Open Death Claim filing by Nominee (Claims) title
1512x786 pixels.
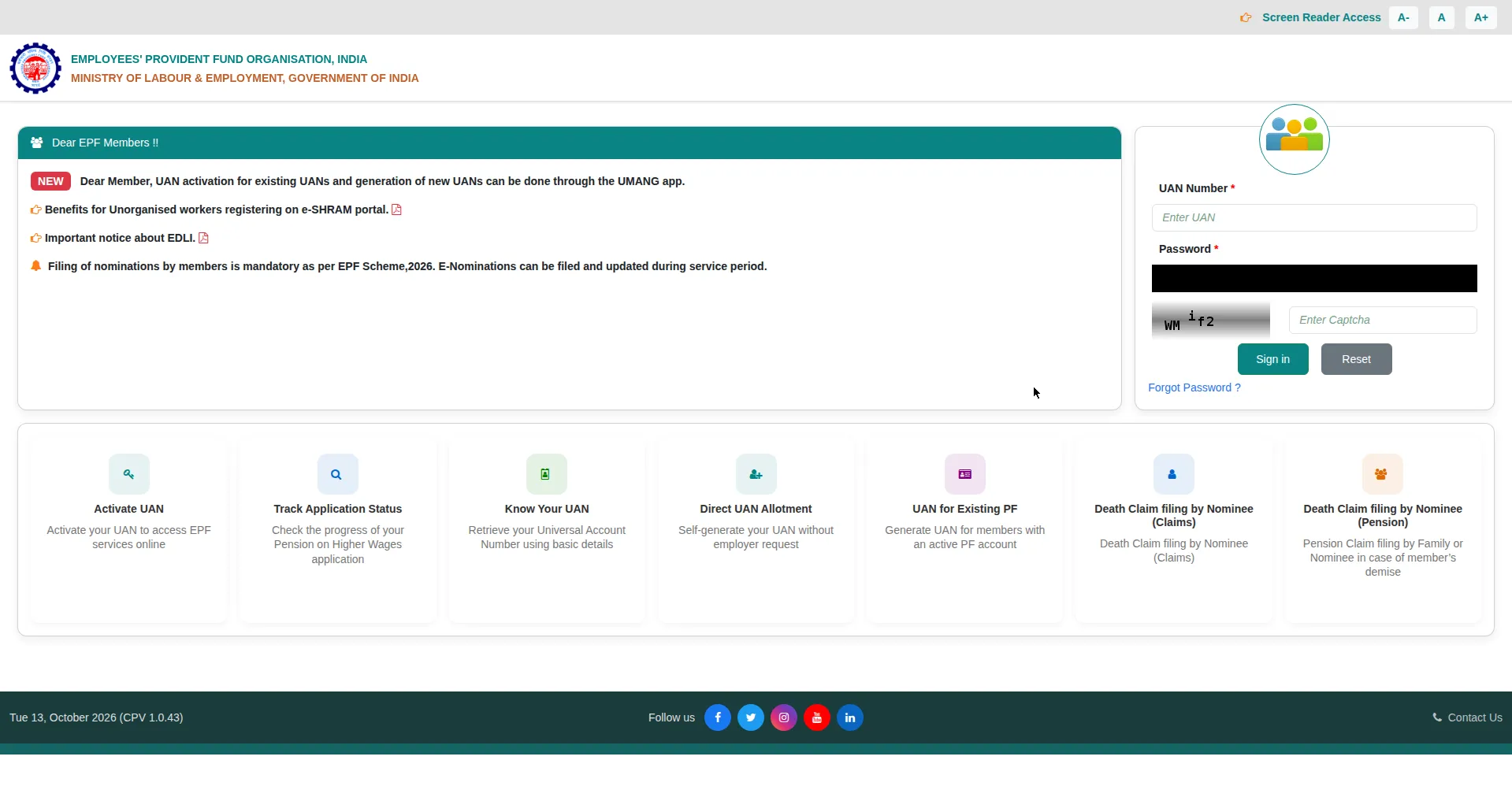pyautogui.click(x=1174, y=515)
